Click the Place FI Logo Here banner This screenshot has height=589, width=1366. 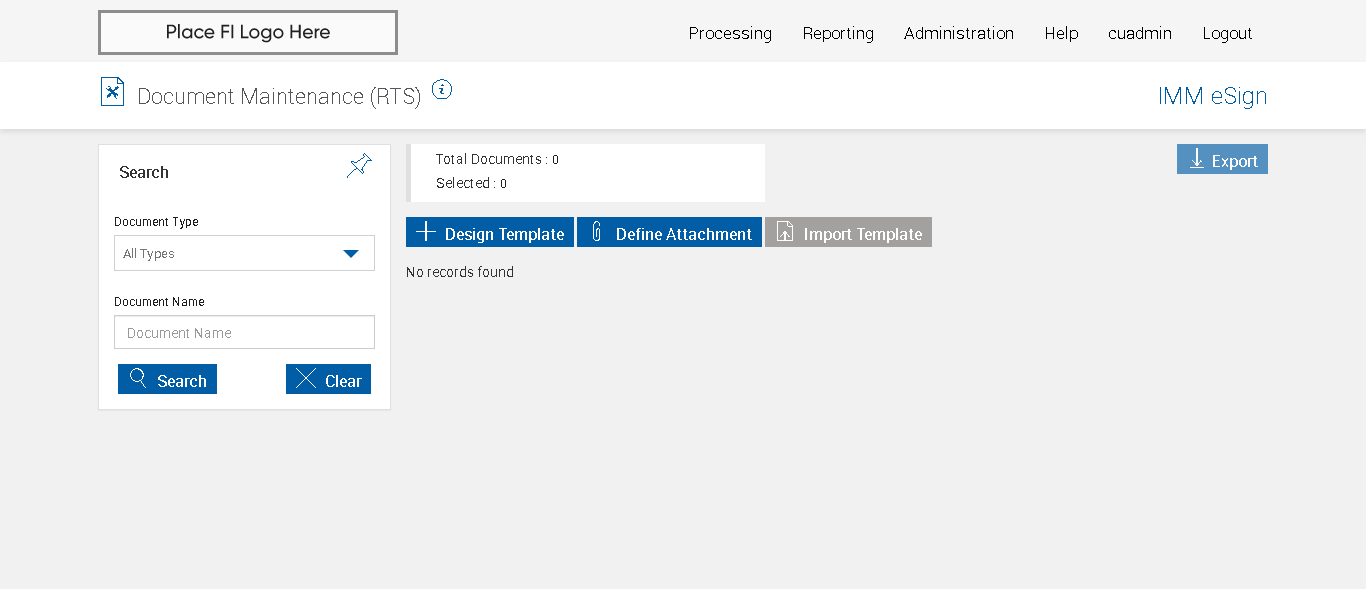[x=248, y=32]
